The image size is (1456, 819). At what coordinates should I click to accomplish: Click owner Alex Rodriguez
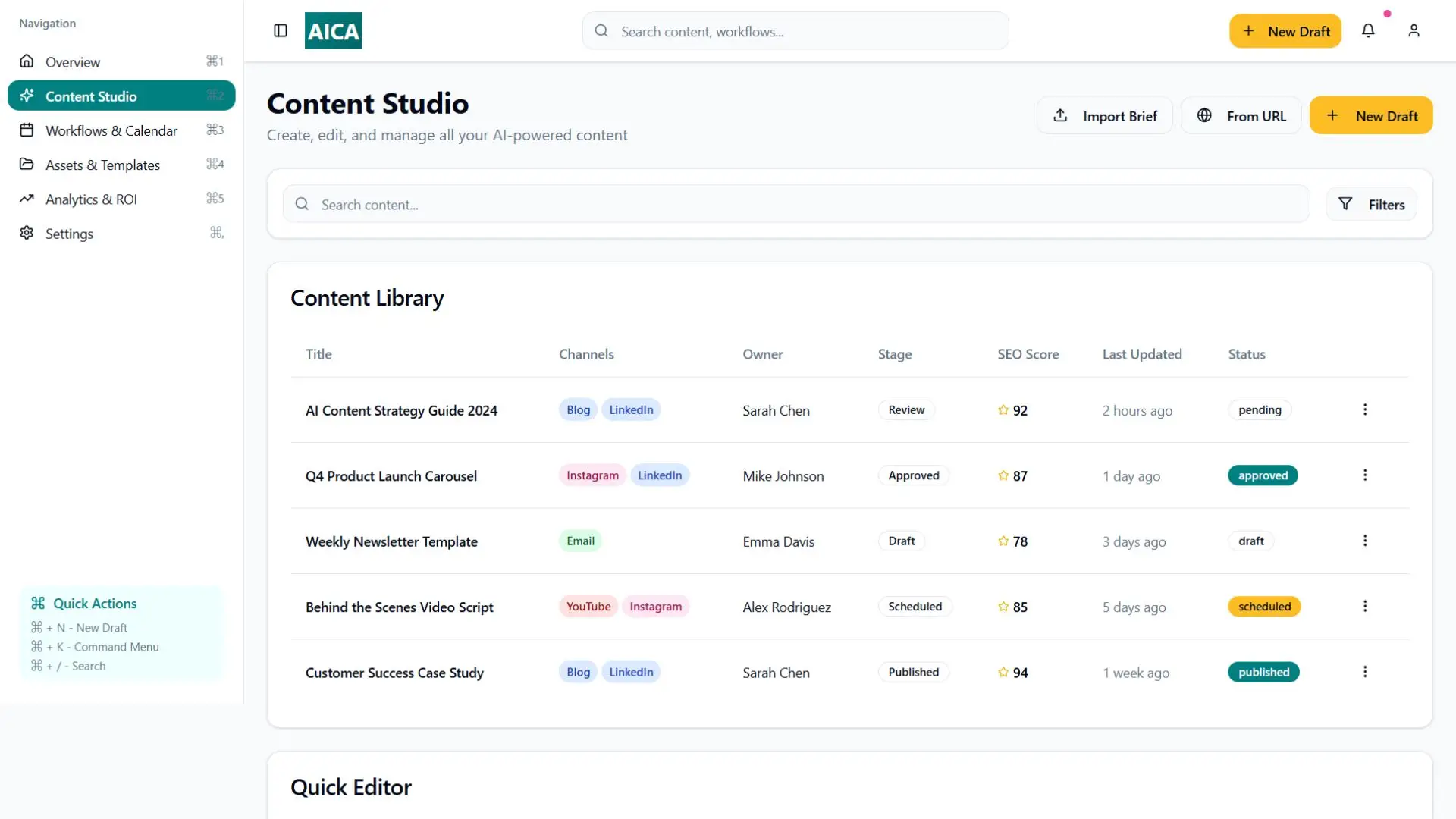786,607
